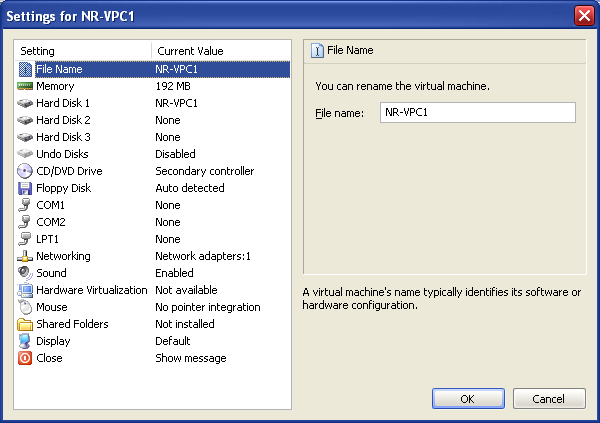The image size is (600, 423).
Task: Select the Shared Folders setting label
Action: click(x=72, y=324)
